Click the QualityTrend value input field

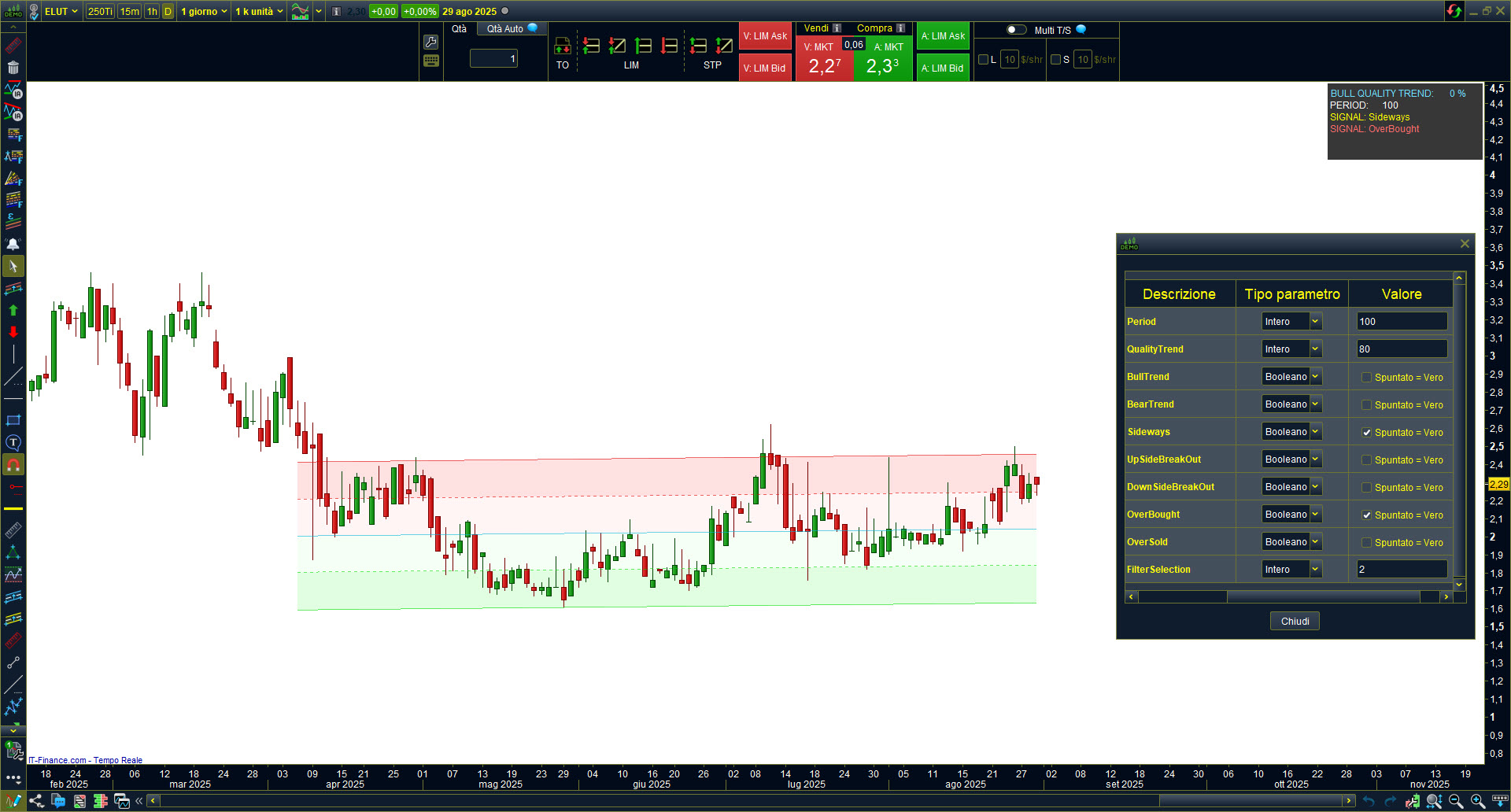1401,349
